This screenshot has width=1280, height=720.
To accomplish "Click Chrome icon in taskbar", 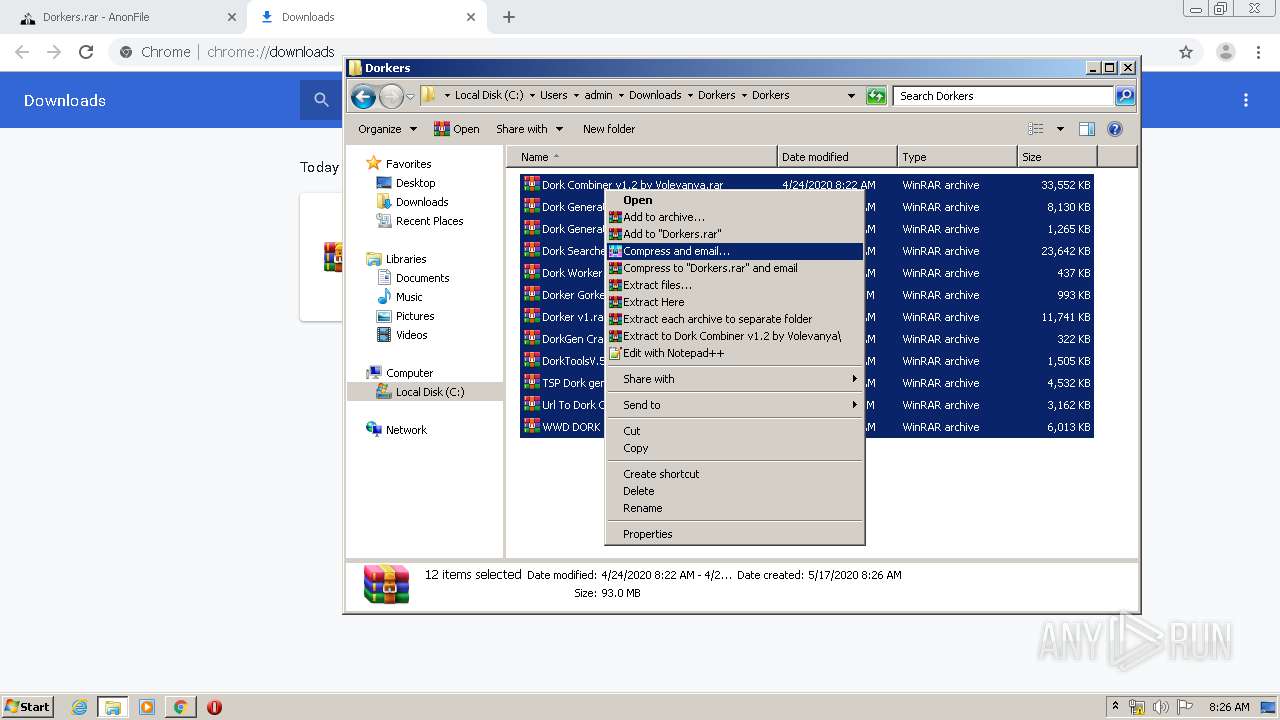I will [x=180, y=707].
